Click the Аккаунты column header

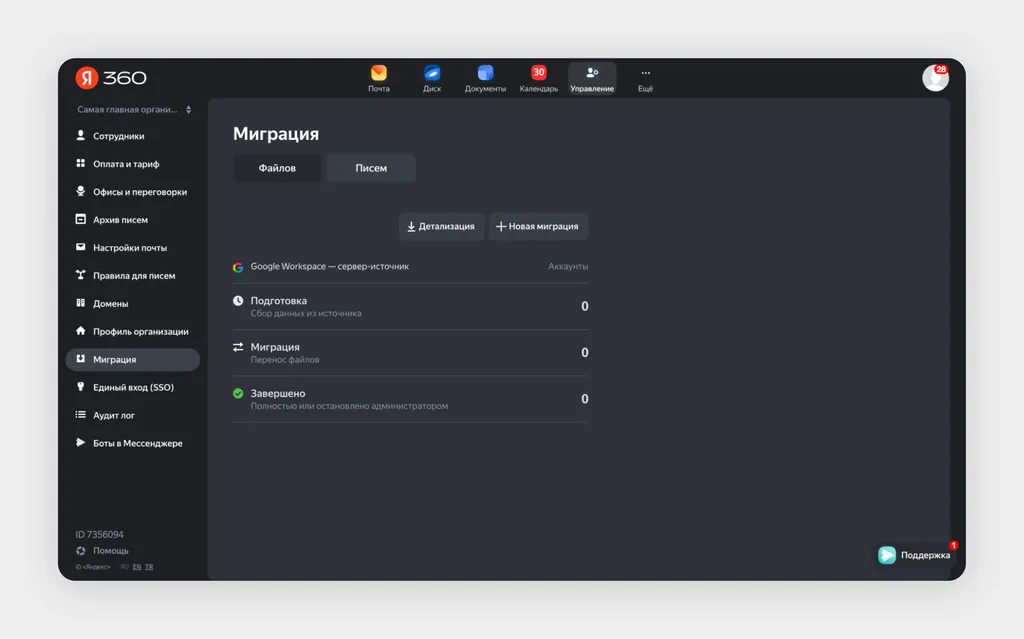point(568,267)
